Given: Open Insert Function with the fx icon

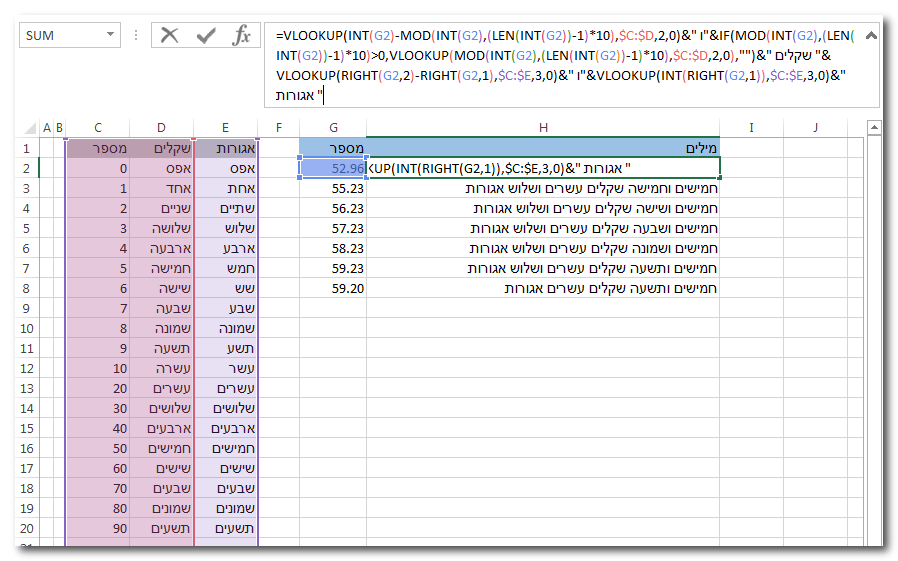Looking at the screenshot, I should pos(241,36).
